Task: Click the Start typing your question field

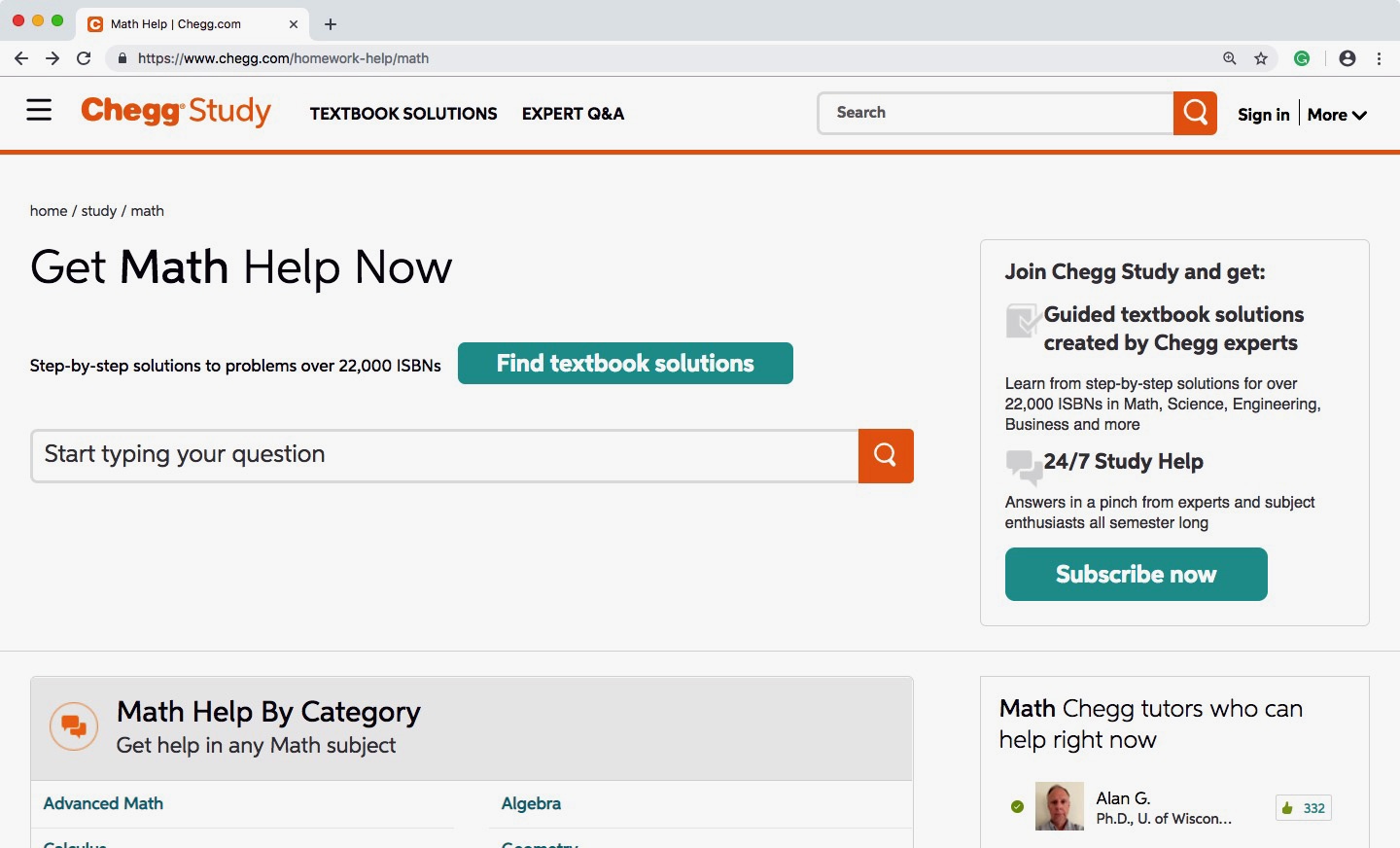Action: coord(444,455)
